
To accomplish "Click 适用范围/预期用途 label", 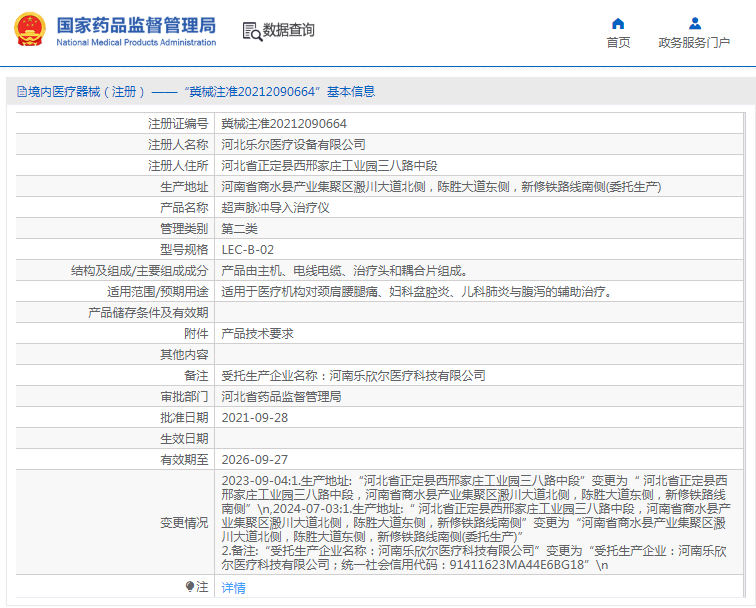I will [x=158, y=292].
